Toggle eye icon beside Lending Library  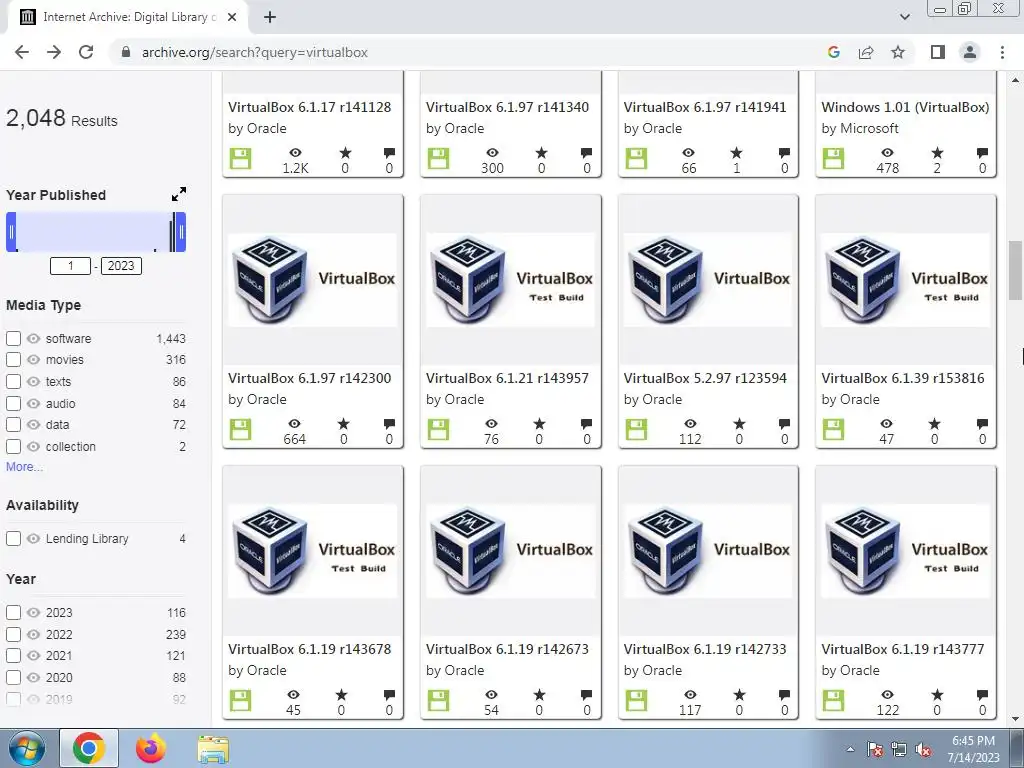click(33, 539)
